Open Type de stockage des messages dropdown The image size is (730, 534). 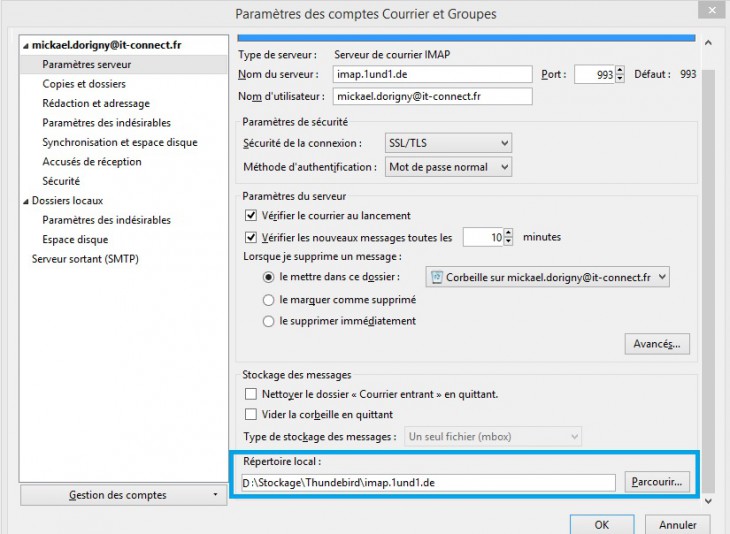[x=493, y=437]
